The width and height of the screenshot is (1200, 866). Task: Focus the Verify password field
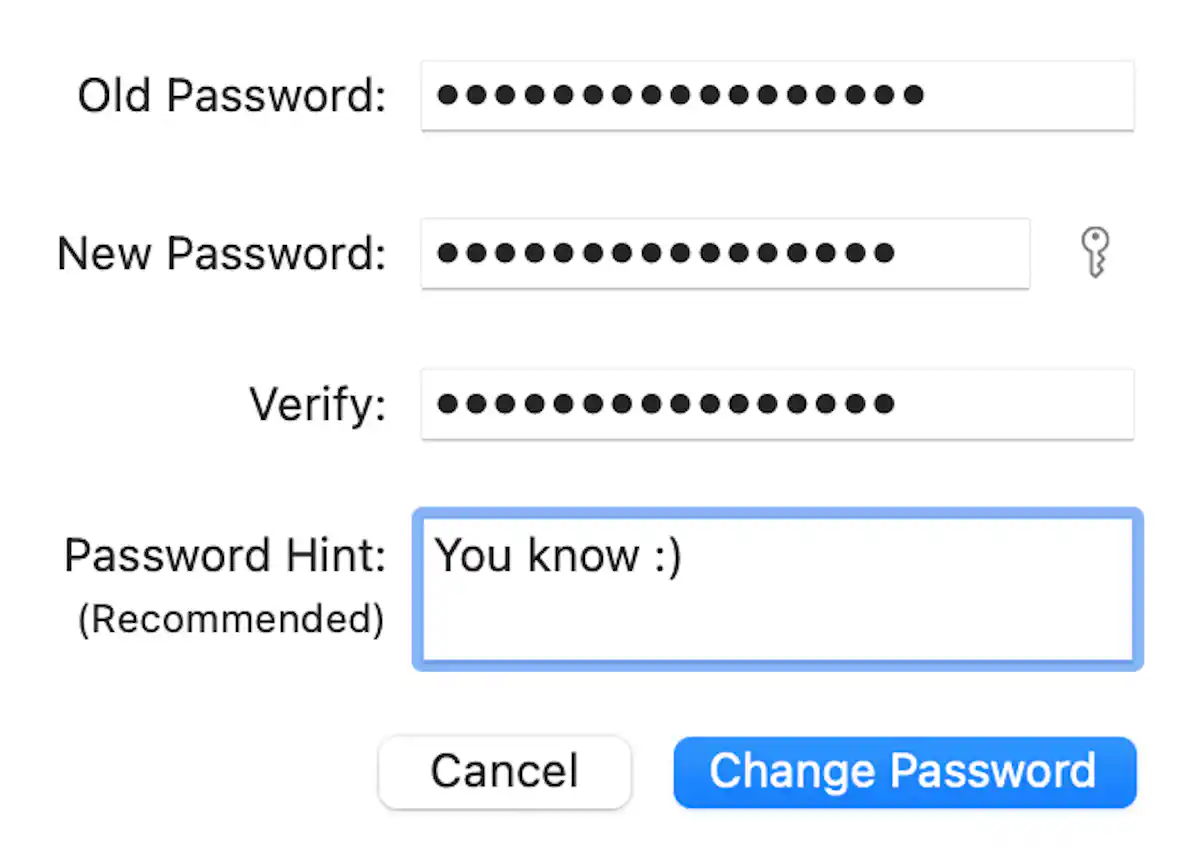tap(777, 404)
